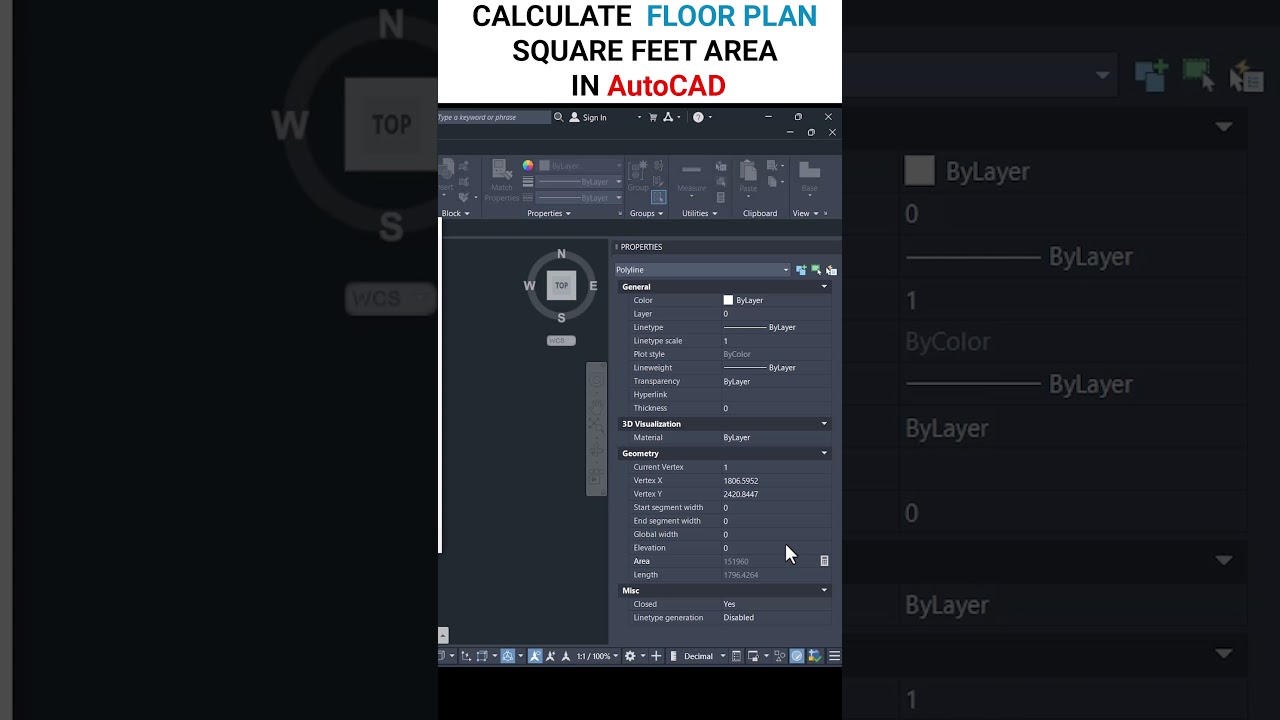
Task: Open the Help question mark icon
Action: click(x=698, y=117)
